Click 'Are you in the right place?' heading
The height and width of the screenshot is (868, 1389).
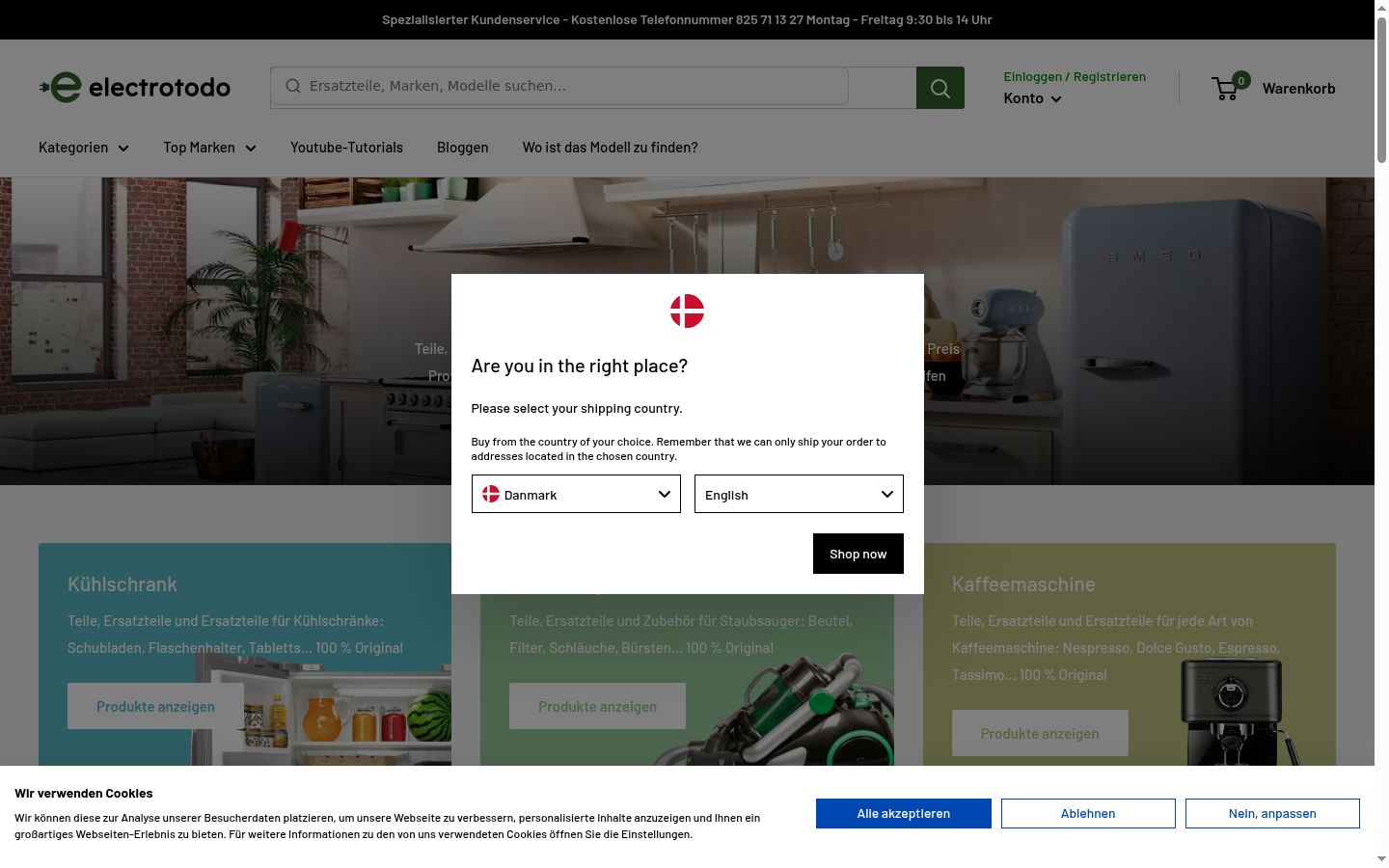580,366
